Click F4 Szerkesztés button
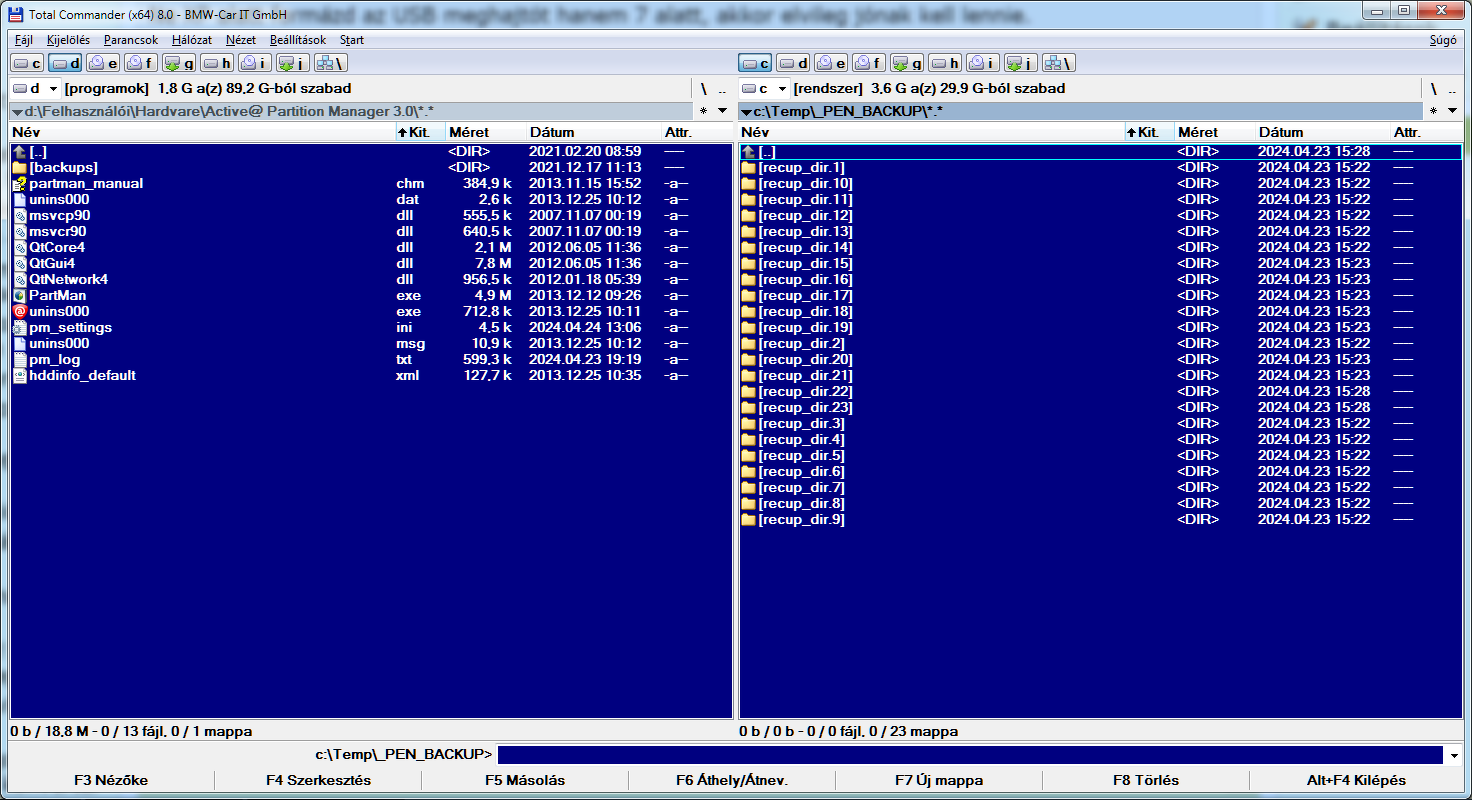Image resolution: width=1472 pixels, height=800 pixels. [x=318, y=780]
